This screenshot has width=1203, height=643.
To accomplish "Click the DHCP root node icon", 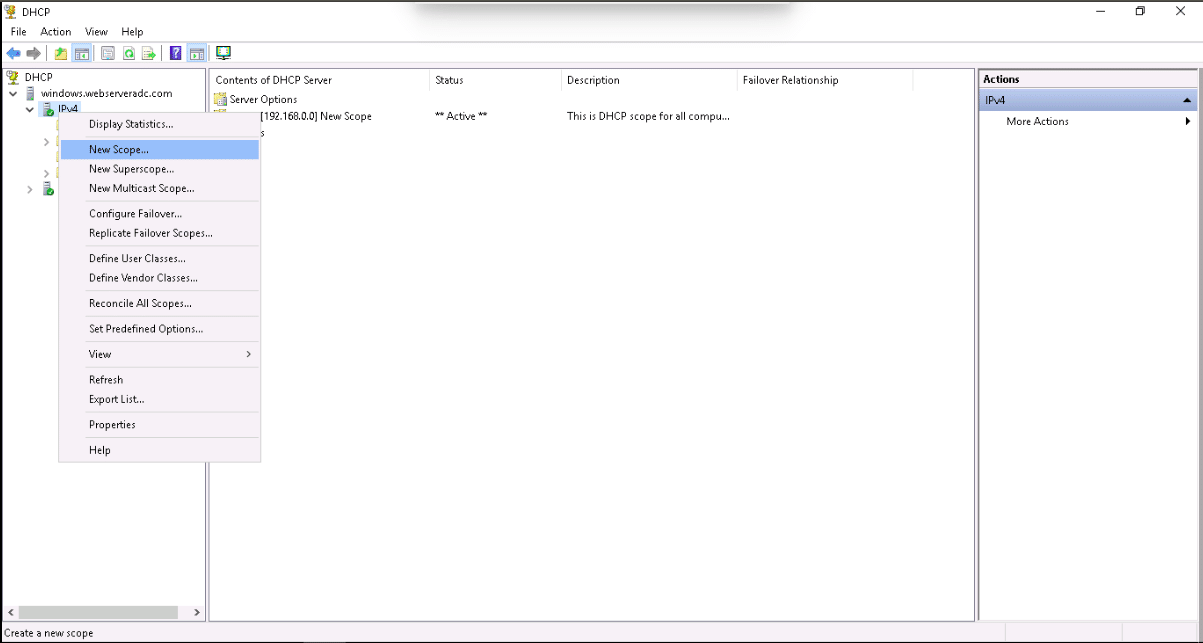I will click(13, 77).
